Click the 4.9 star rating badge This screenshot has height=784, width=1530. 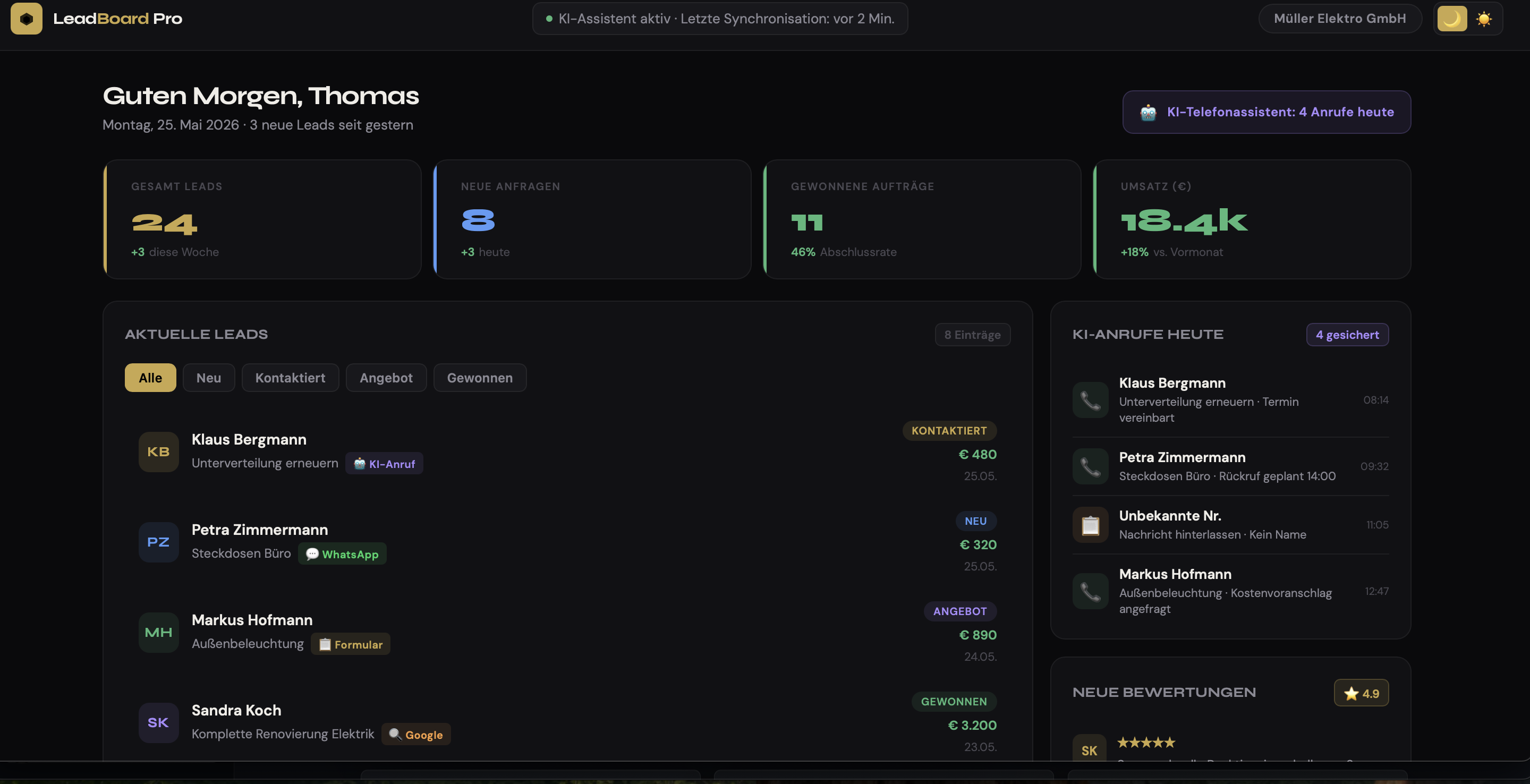[x=1361, y=693]
